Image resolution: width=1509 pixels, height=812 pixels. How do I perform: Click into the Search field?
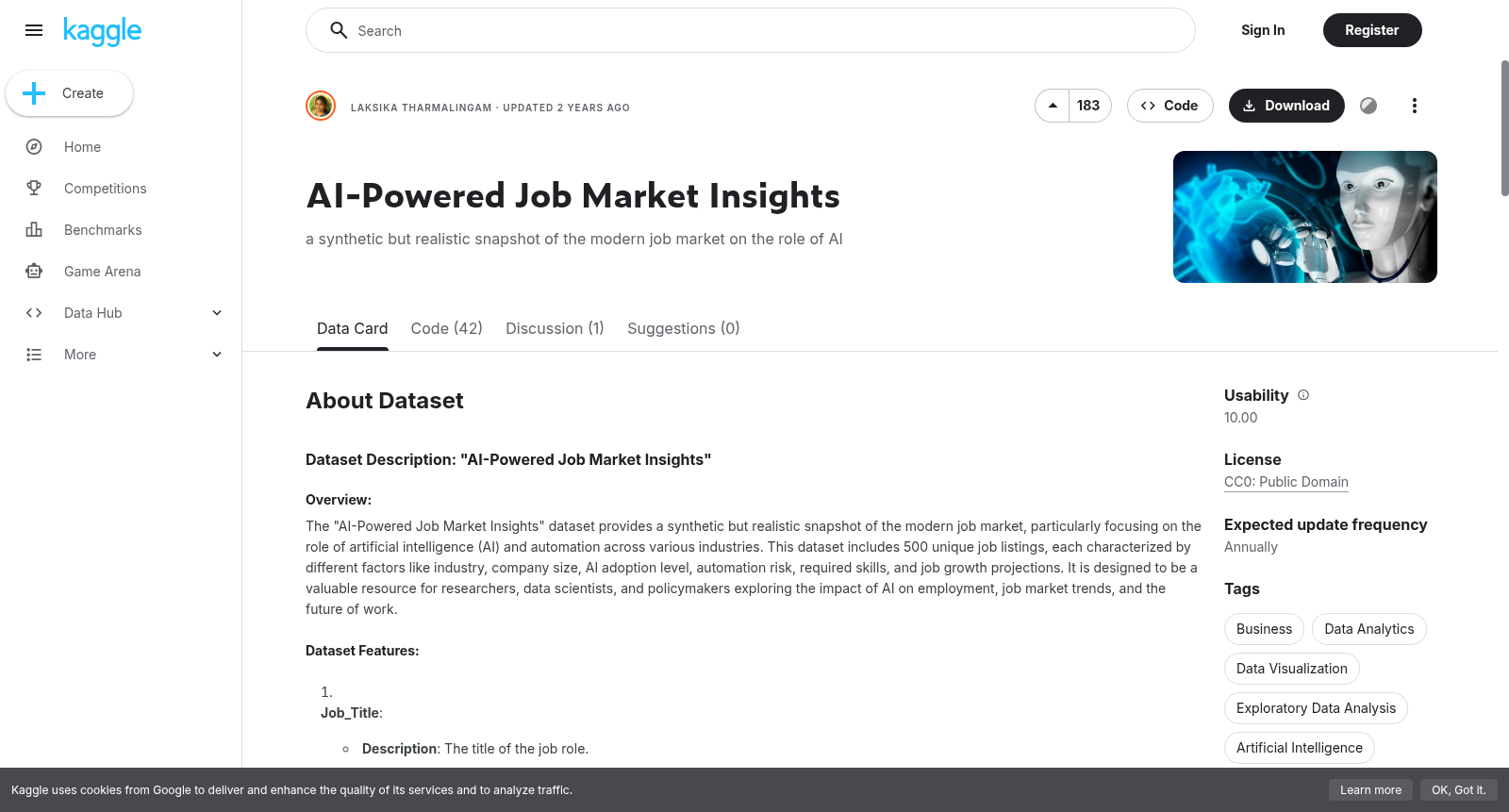click(x=751, y=30)
